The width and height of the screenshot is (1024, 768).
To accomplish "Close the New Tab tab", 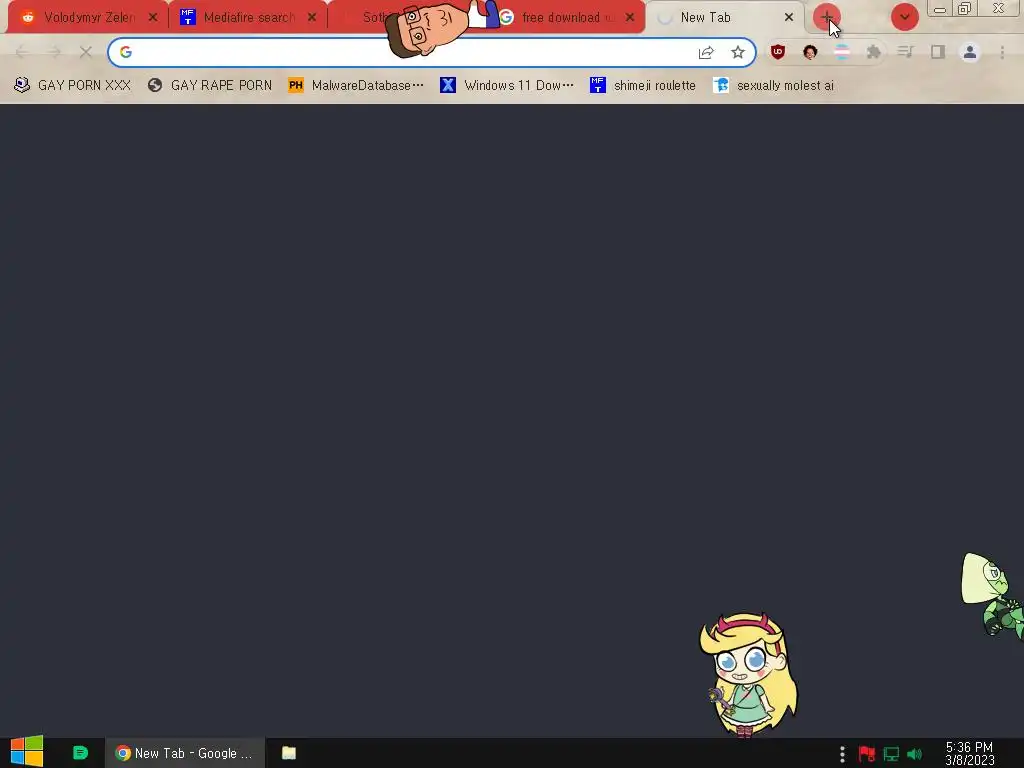I will (789, 18).
